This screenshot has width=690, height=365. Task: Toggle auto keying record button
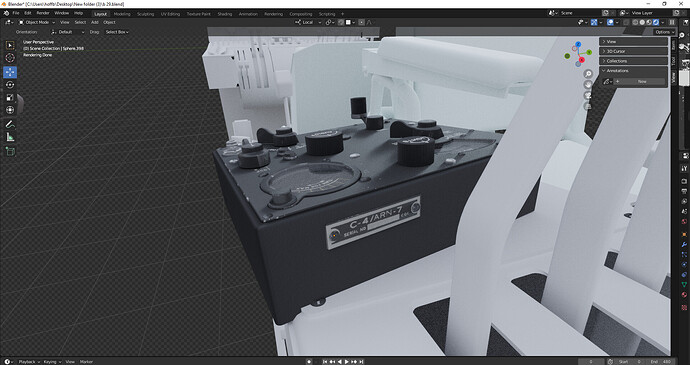[309, 361]
